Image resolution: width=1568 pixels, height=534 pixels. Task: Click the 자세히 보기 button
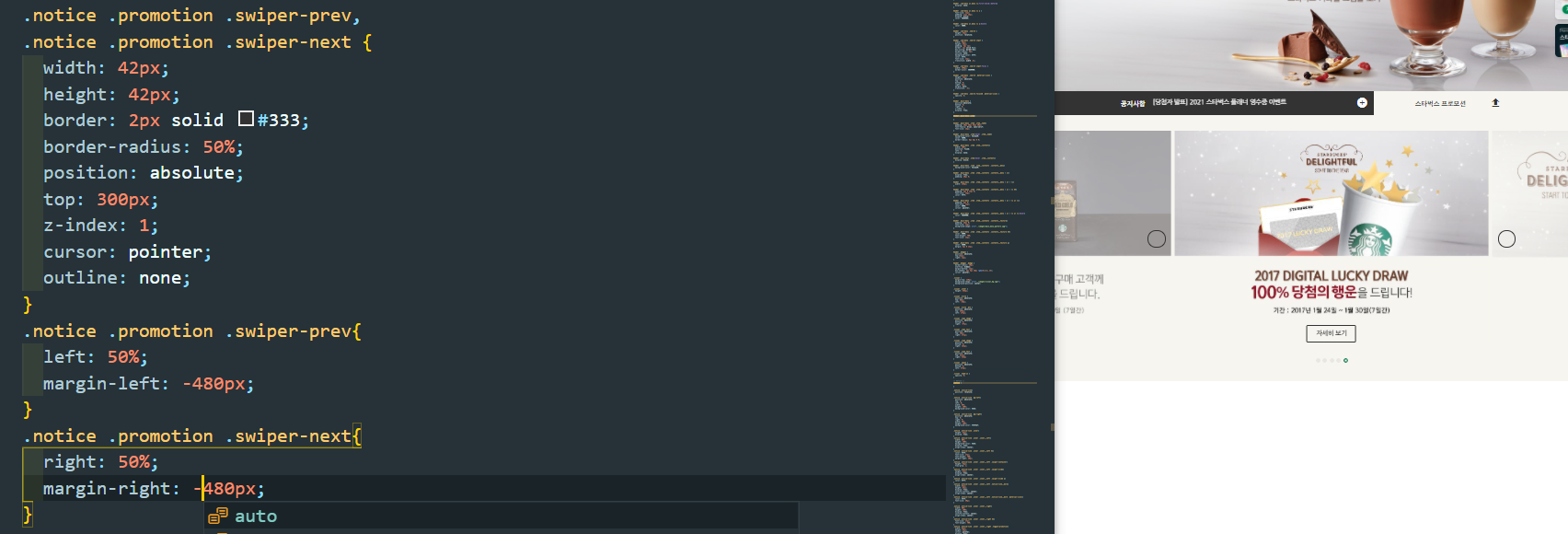[1331, 333]
